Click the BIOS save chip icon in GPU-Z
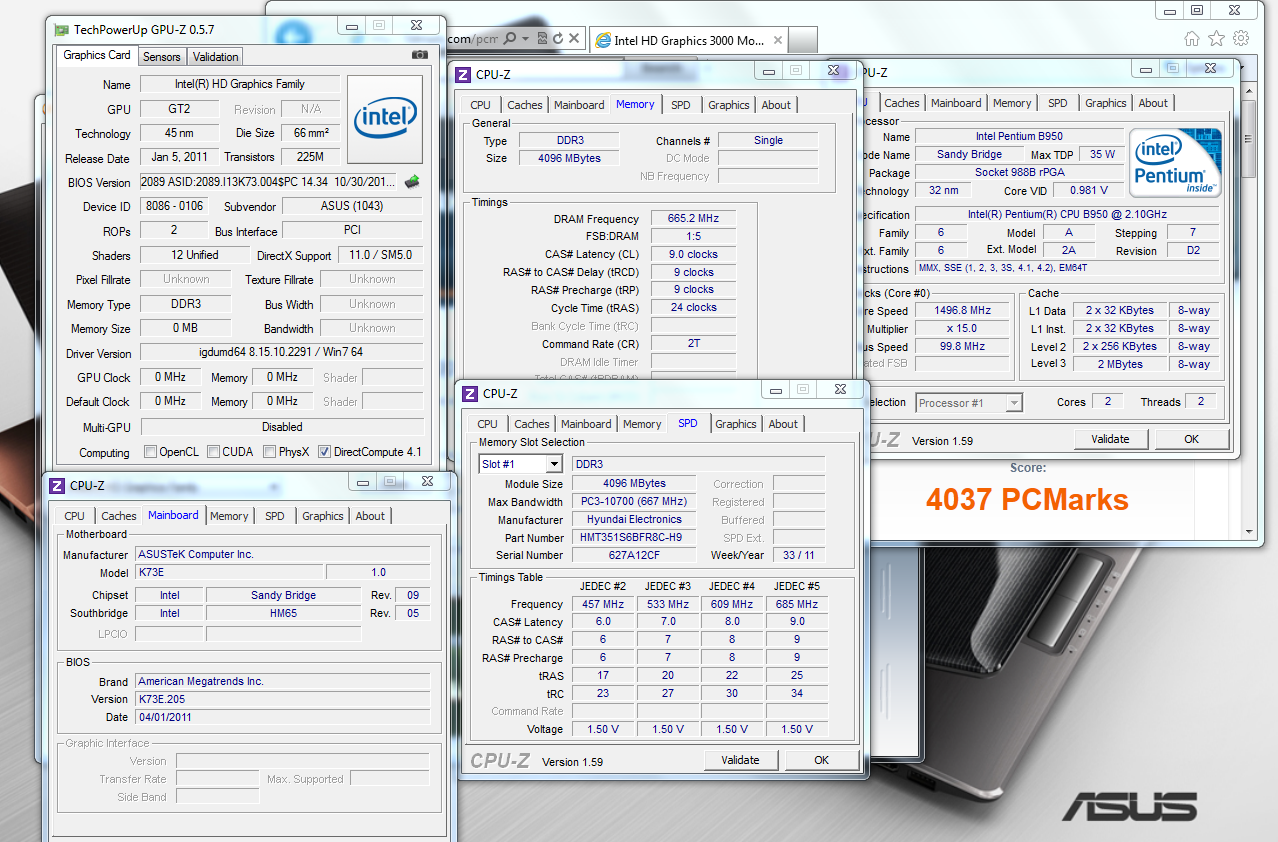The height and width of the screenshot is (842, 1278). 412,182
